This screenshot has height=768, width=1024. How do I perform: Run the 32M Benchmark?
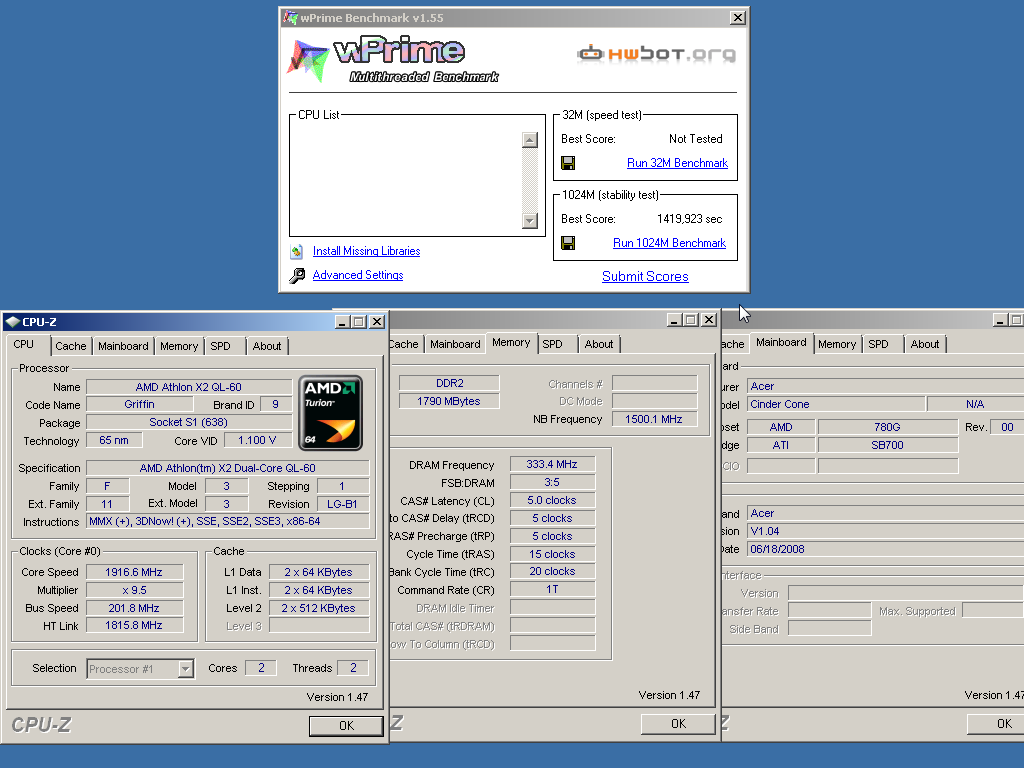pyautogui.click(x=677, y=163)
